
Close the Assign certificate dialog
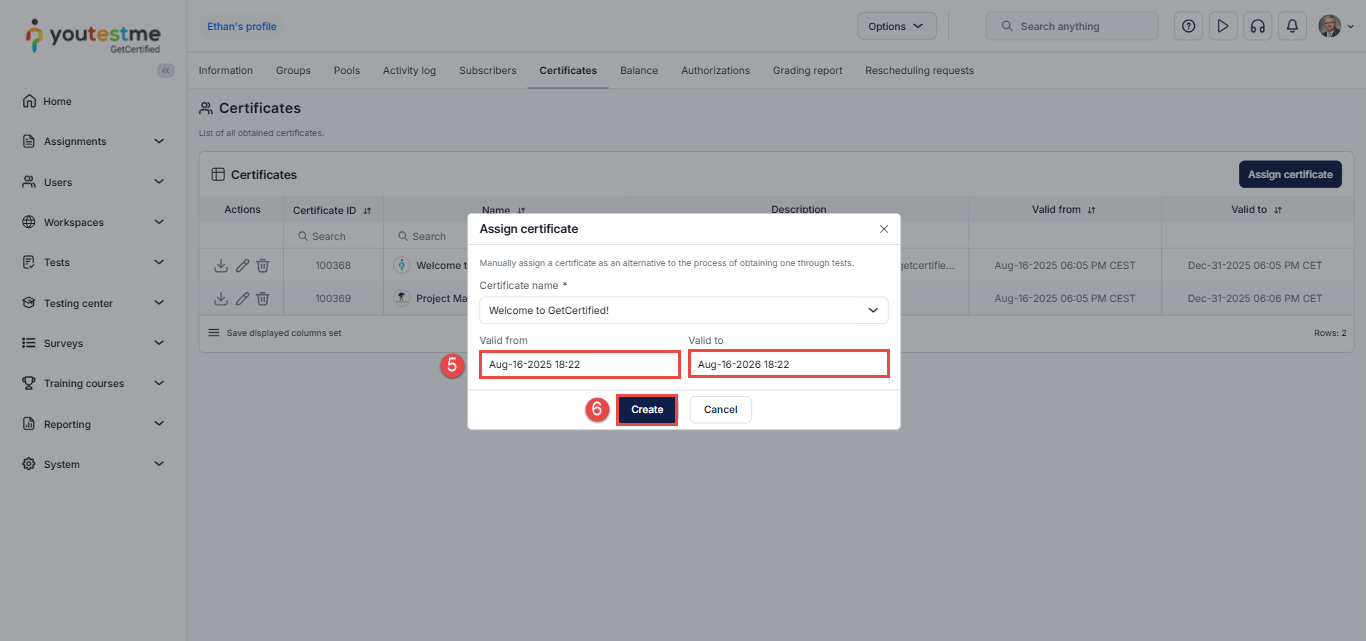[884, 229]
